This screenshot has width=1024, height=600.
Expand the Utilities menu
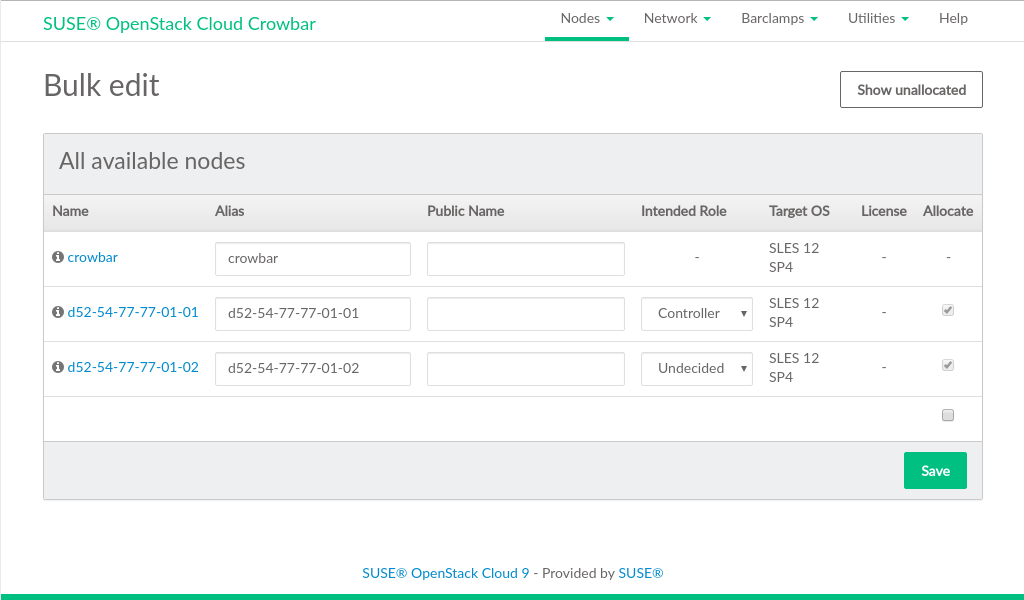click(x=878, y=19)
